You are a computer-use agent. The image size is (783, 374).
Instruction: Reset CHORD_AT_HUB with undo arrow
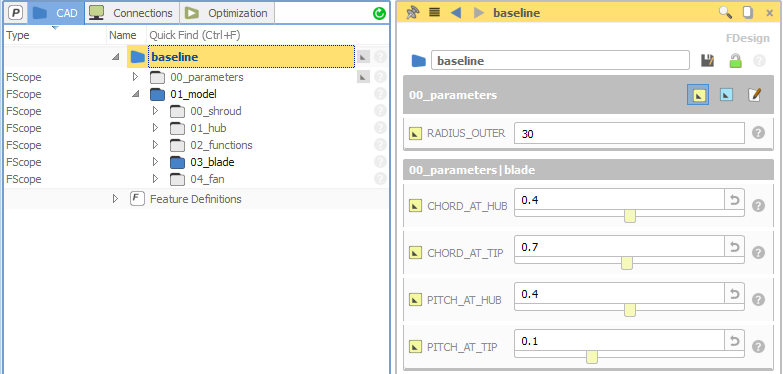(x=735, y=200)
